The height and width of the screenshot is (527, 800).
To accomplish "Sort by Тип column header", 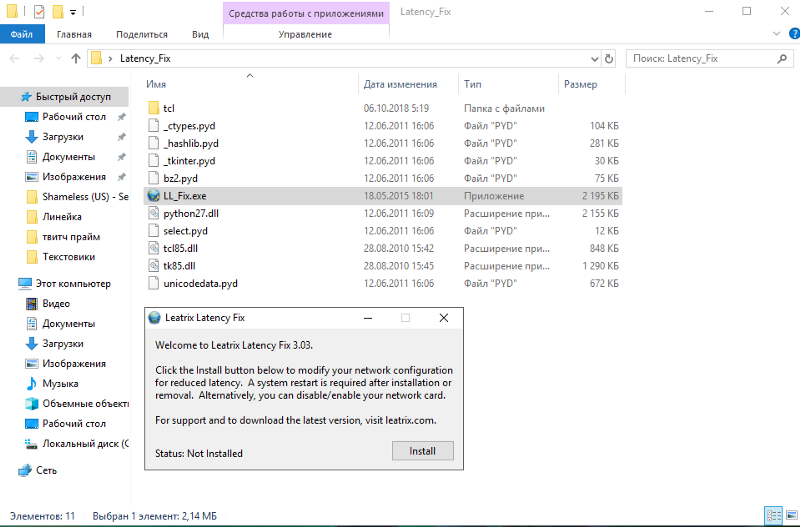I will [472, 84].
